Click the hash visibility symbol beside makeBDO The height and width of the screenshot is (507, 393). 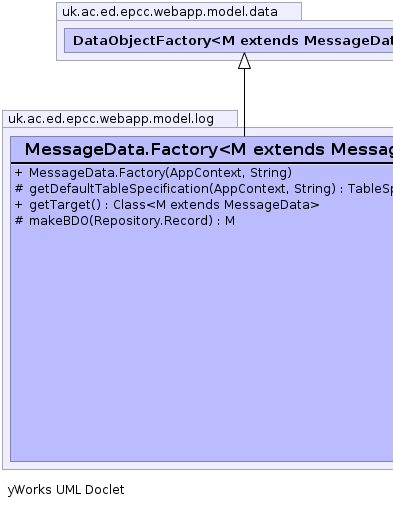[19, 220]
